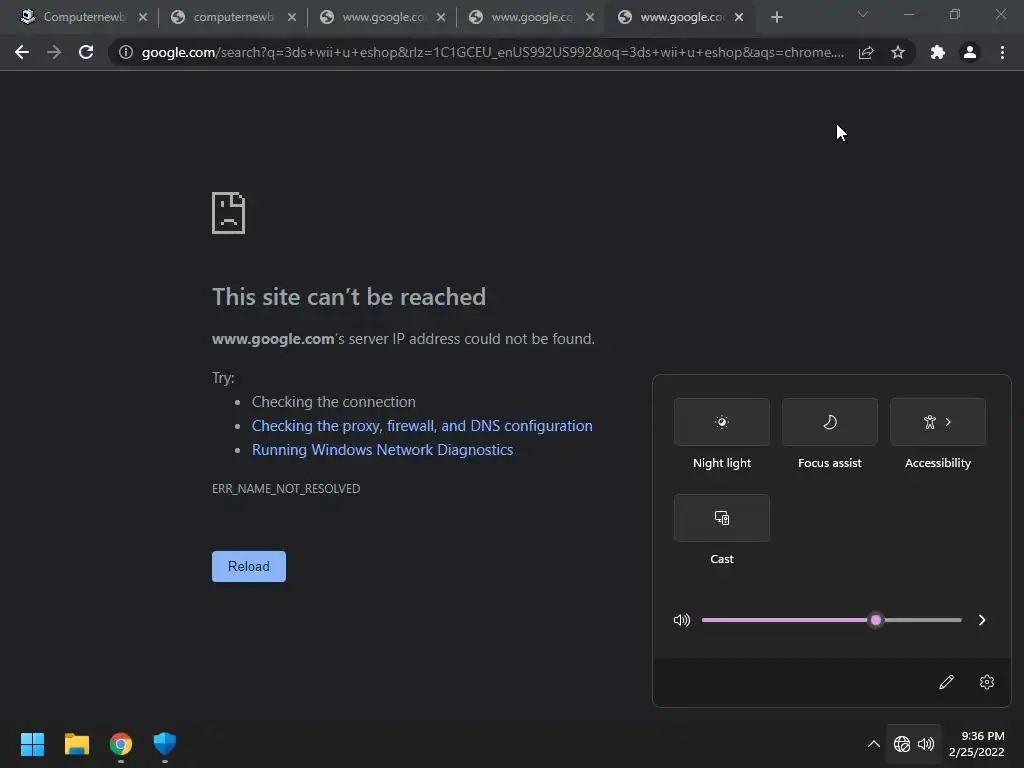
Task: Open all settings via gear icon
Action: coord(987,682)
